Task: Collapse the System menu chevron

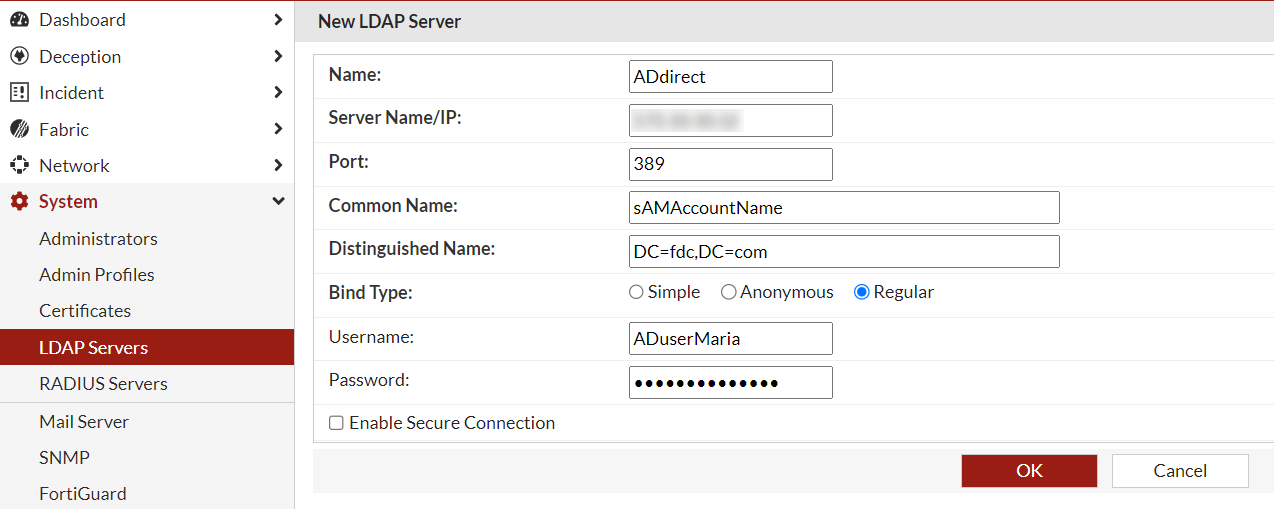Action: [x=278, y=202]
